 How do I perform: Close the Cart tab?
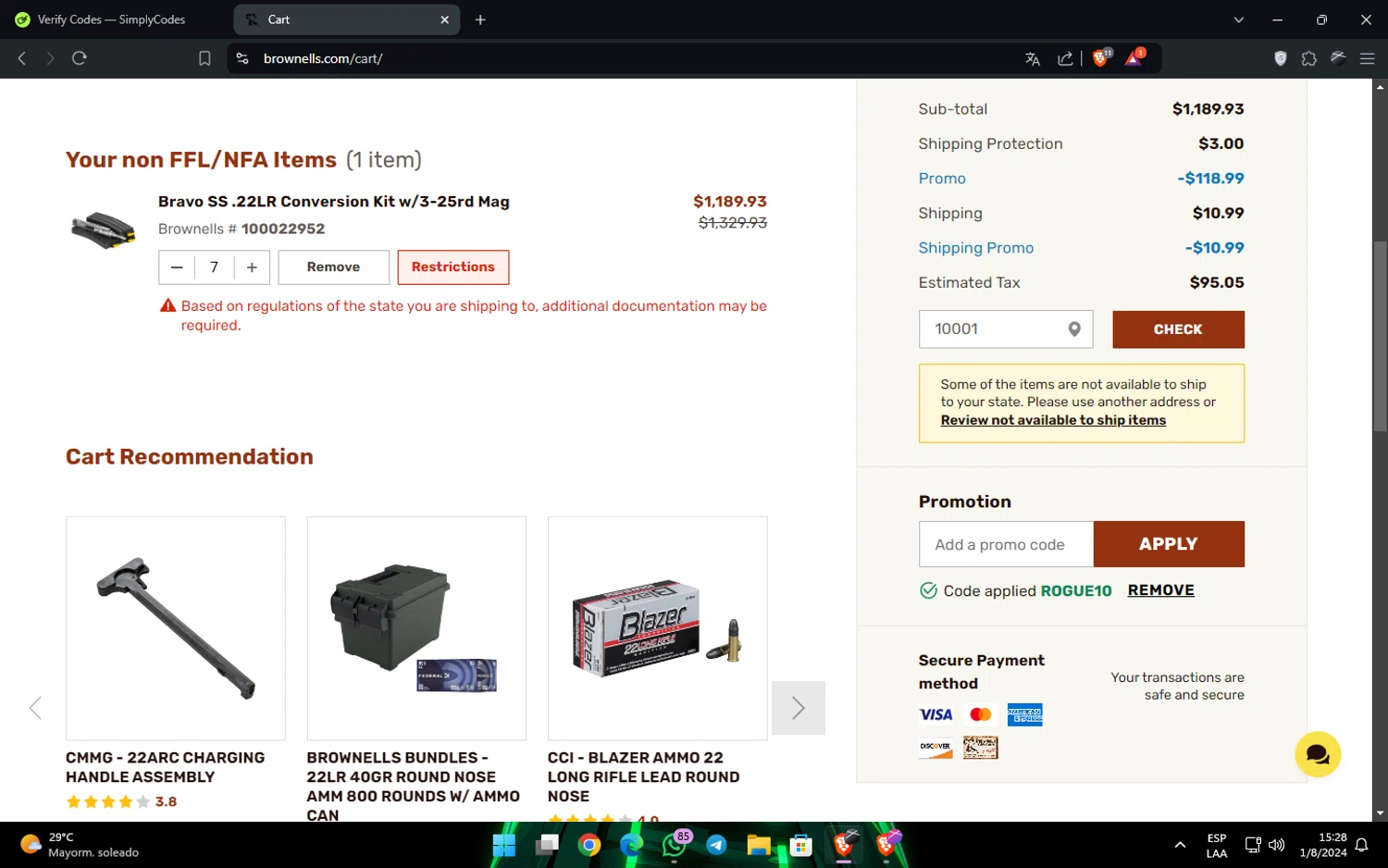click(444, 19)
